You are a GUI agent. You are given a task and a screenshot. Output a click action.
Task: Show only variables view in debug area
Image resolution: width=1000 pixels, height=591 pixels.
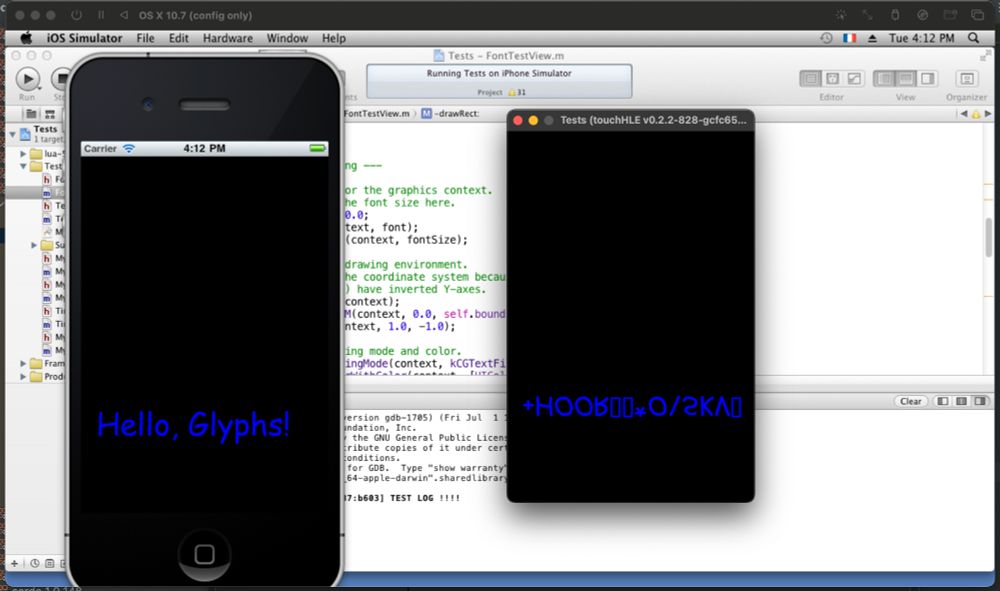pos(942,401)
